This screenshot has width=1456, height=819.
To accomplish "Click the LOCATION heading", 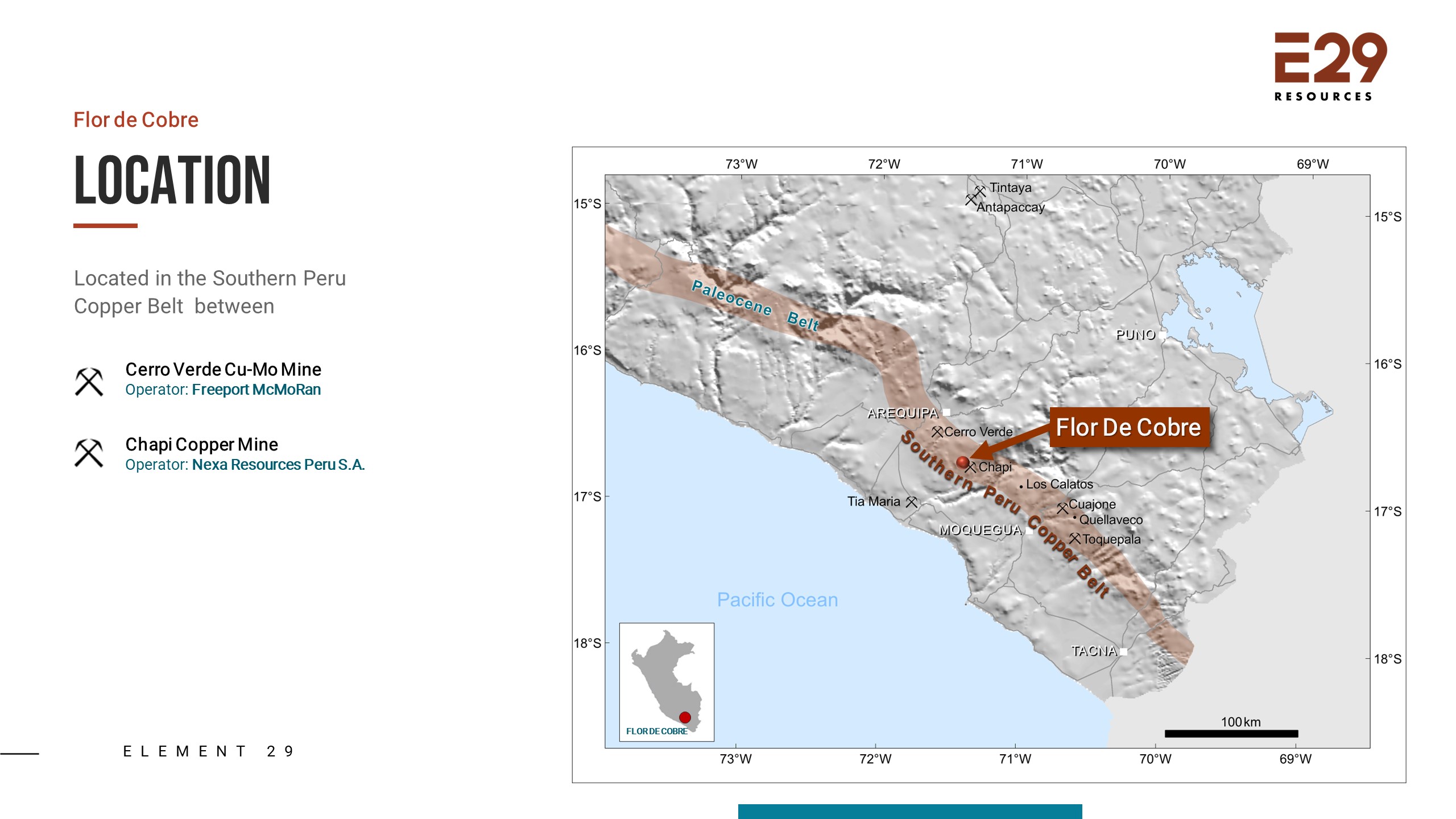I will click(172, 180).
